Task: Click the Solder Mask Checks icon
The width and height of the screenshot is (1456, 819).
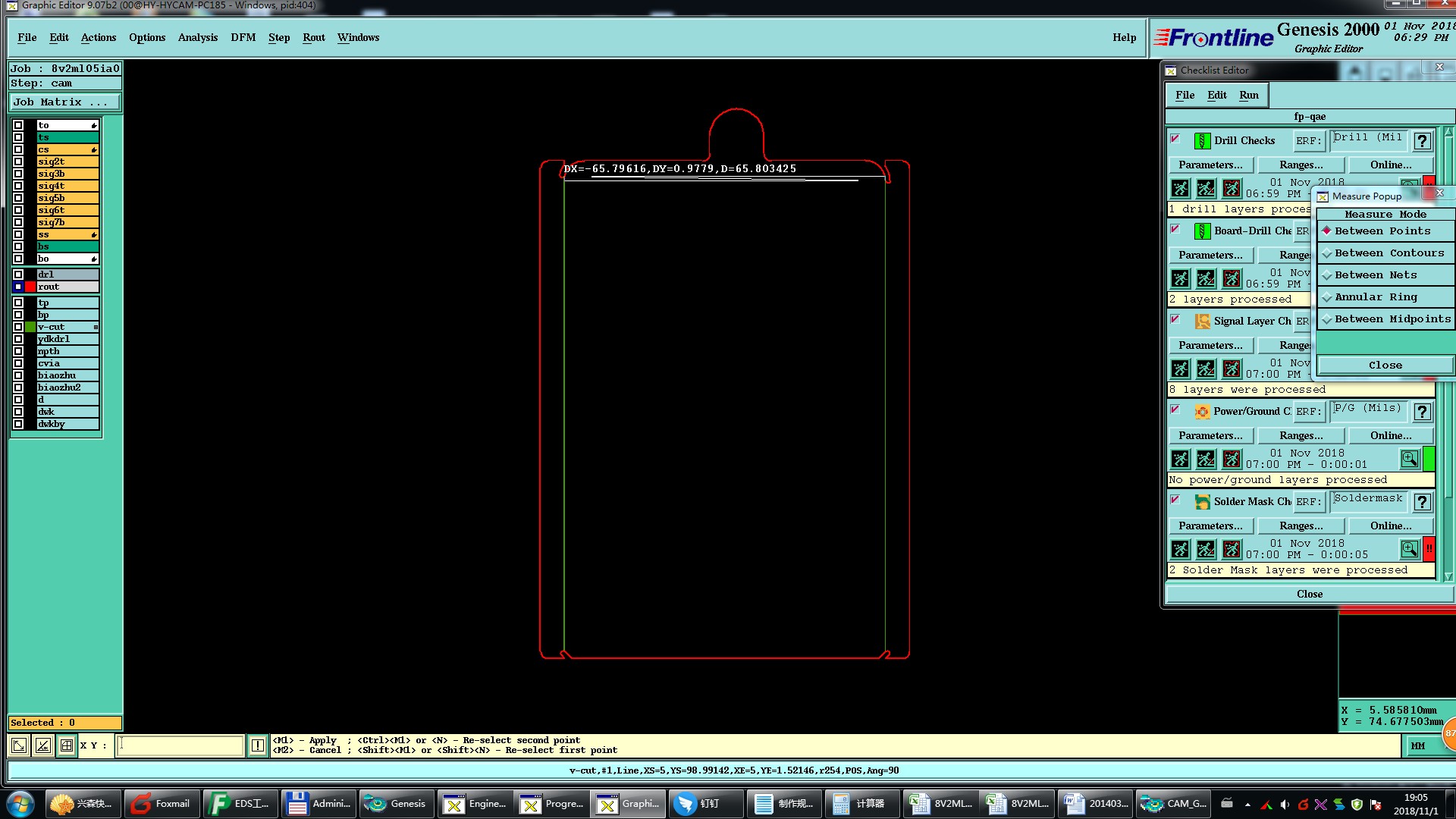Action: click(1203, 502)
